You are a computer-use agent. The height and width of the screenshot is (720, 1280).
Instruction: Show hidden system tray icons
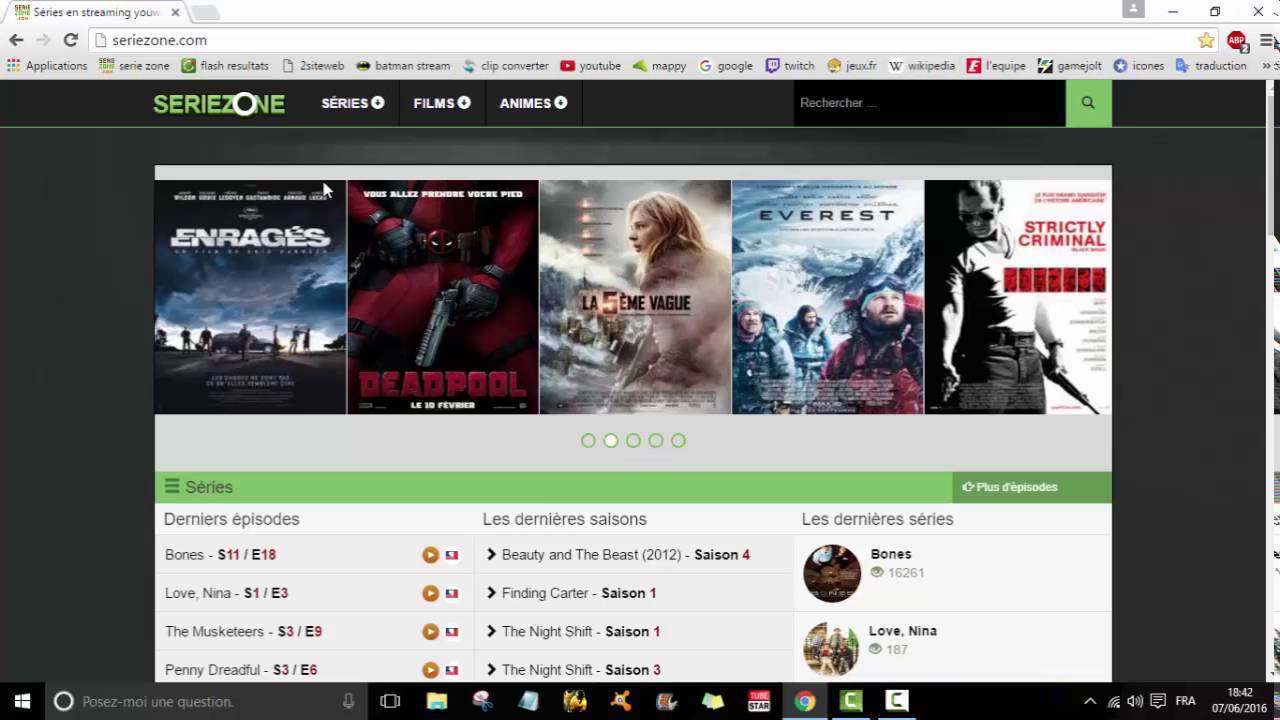point(1090,701)
